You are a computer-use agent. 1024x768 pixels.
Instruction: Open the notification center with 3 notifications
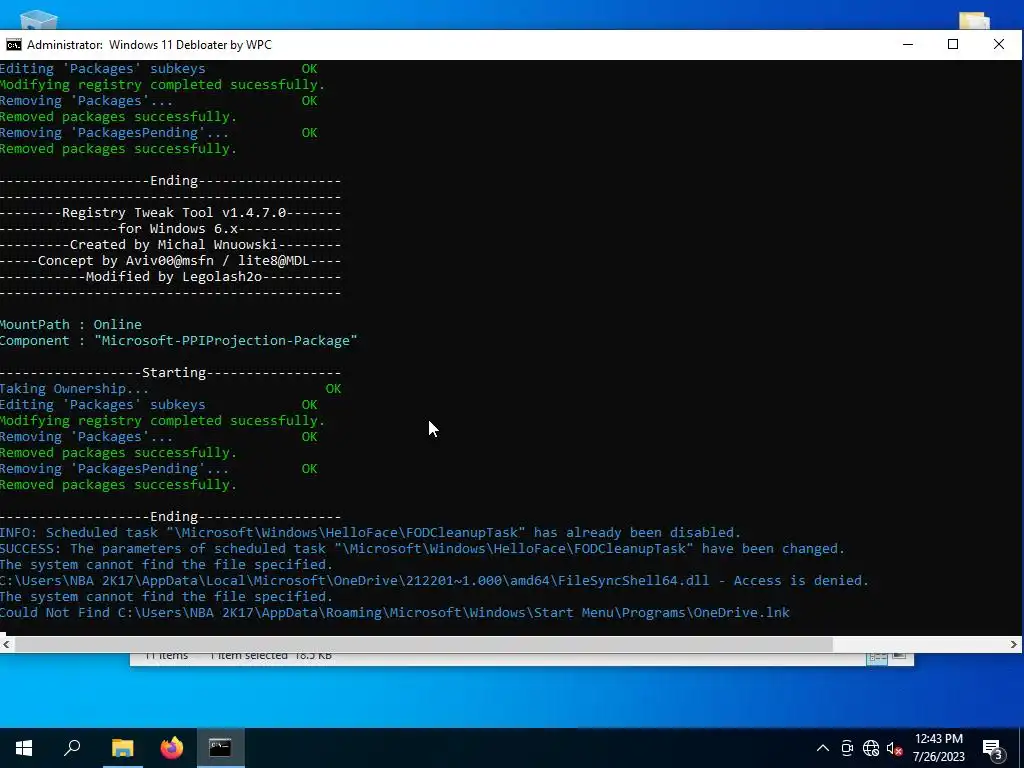(993, 748)
